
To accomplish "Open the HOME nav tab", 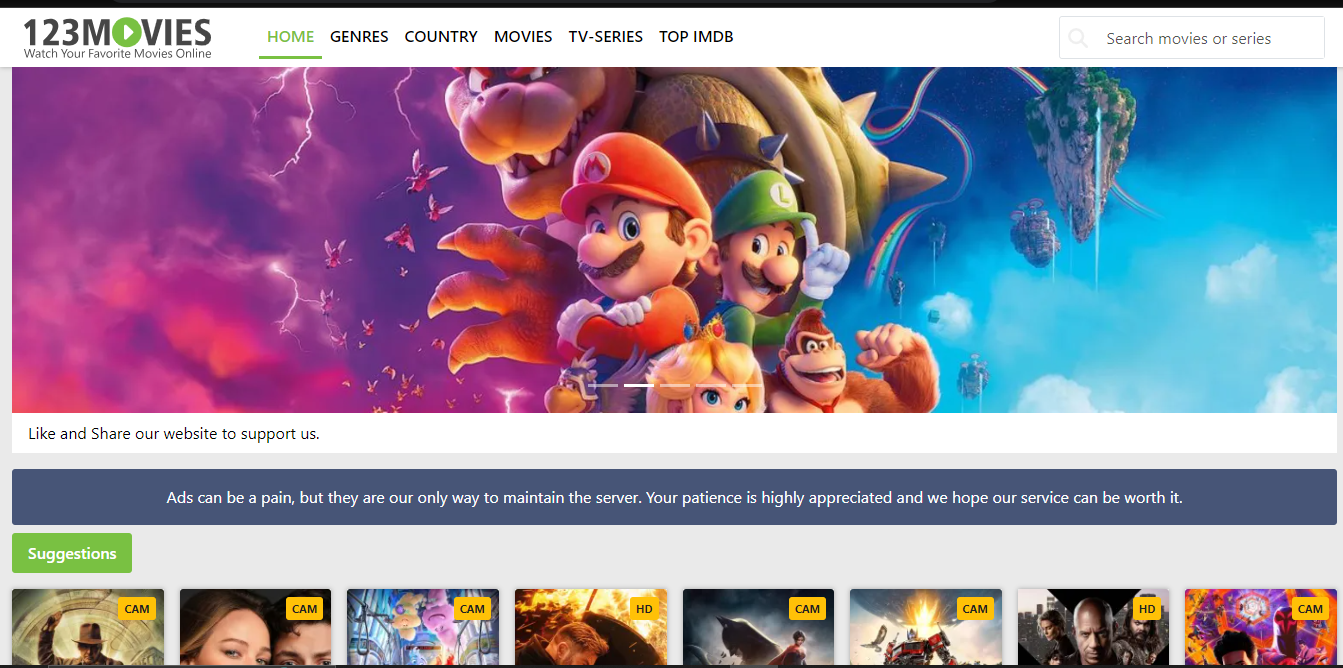I will click(290, 37).
